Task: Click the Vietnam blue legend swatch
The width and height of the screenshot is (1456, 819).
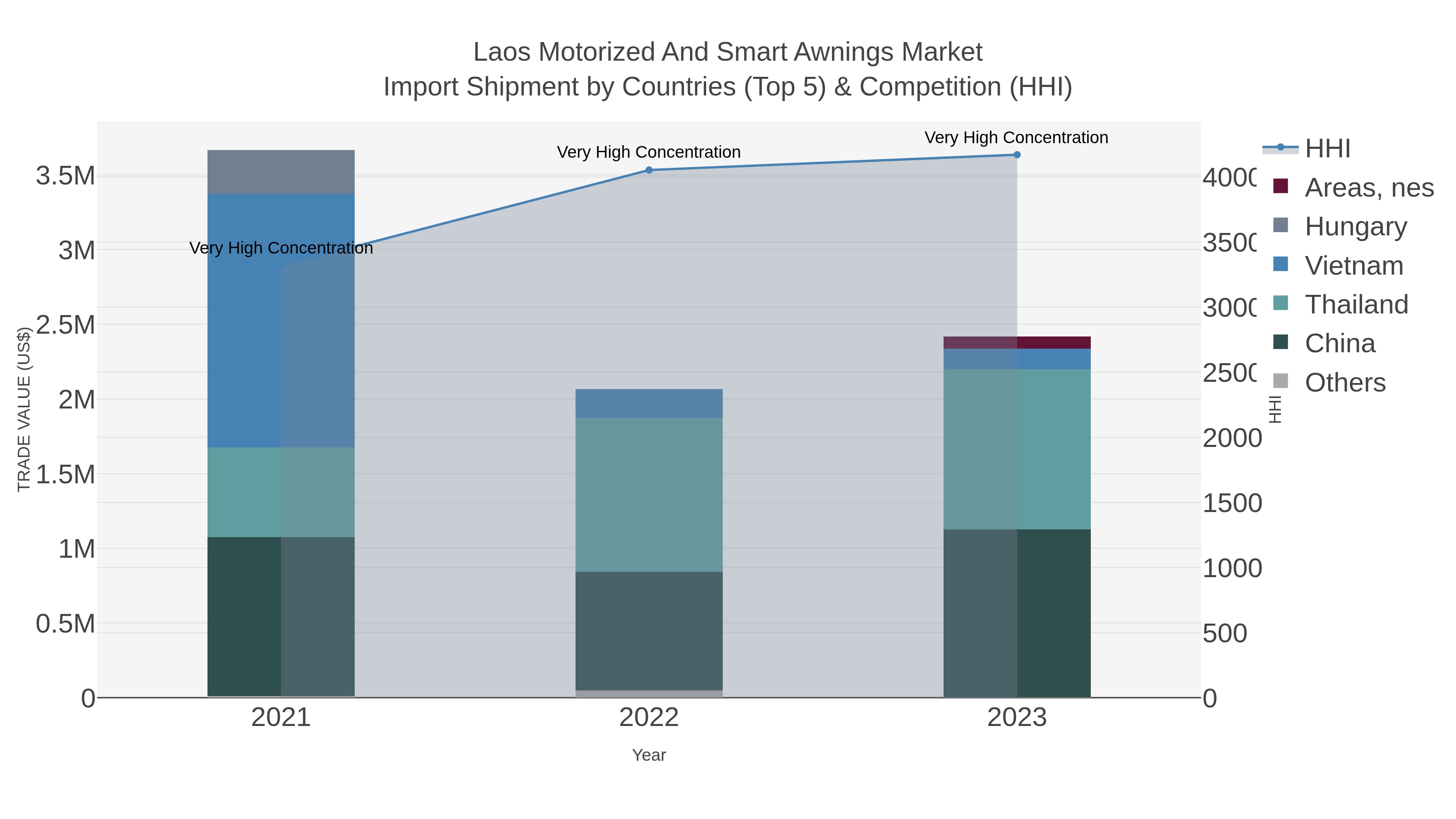Action: click(x=1281, y=264)
